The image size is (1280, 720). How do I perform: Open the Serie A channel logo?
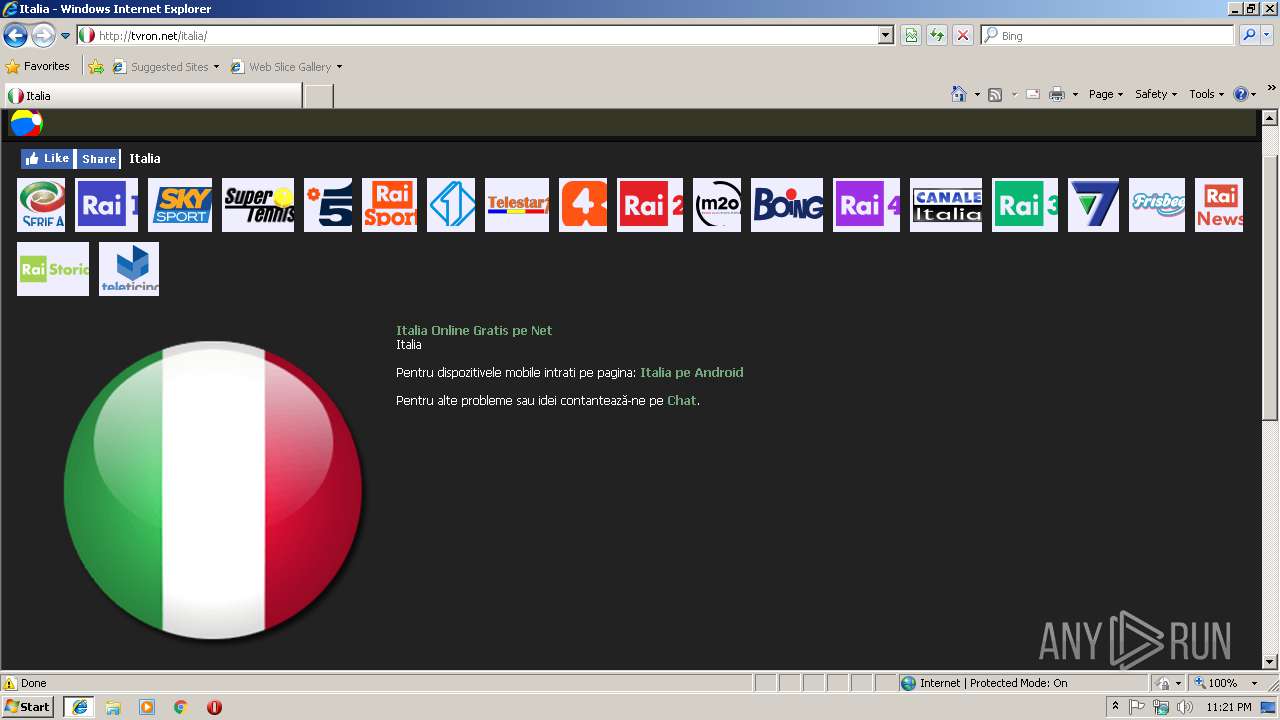pos(41,205)
